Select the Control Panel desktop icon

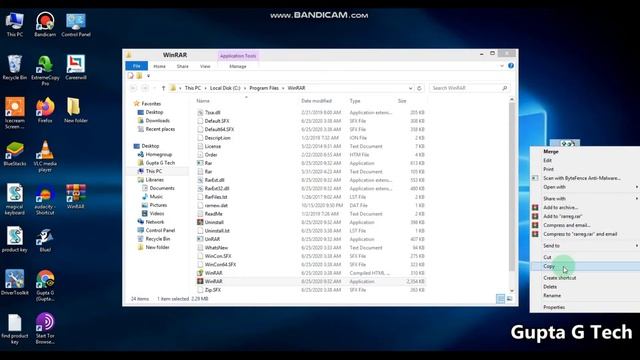click(76, 24)
